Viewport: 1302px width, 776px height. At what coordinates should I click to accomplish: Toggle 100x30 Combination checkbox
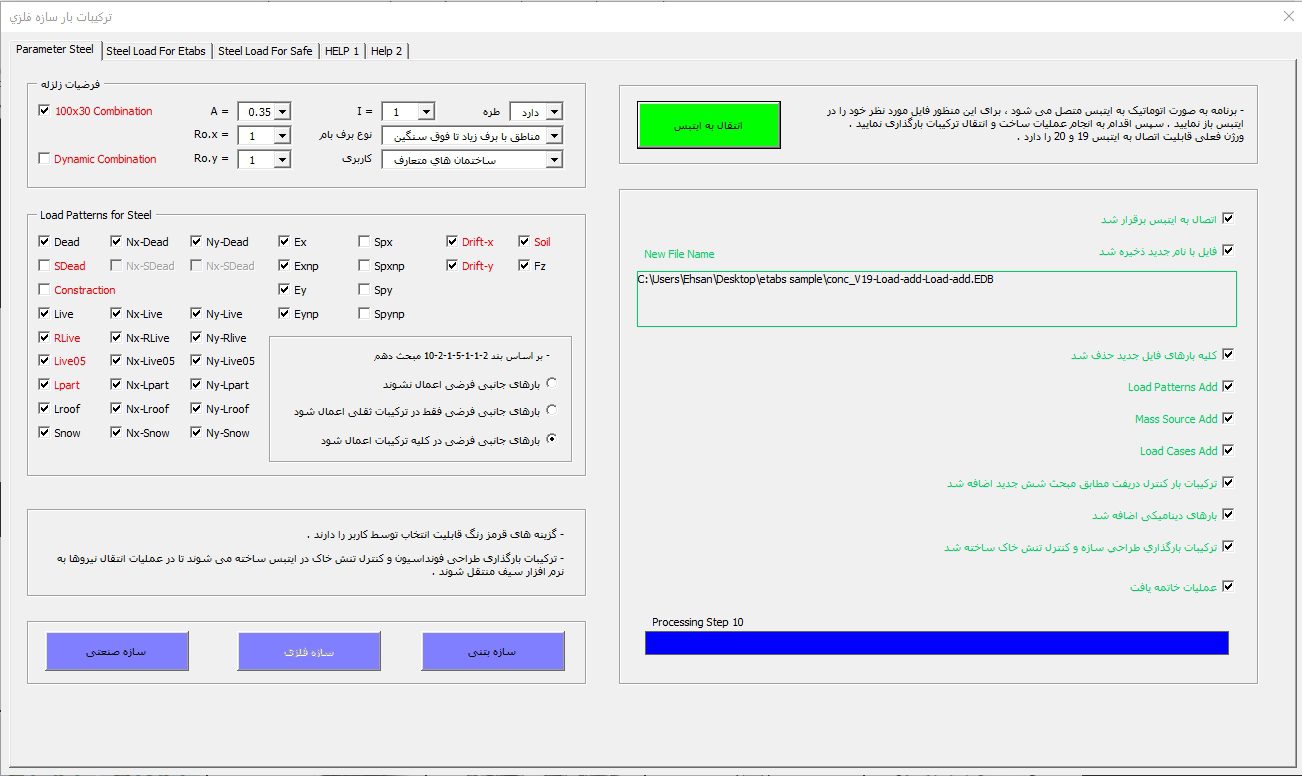(43, 111)
